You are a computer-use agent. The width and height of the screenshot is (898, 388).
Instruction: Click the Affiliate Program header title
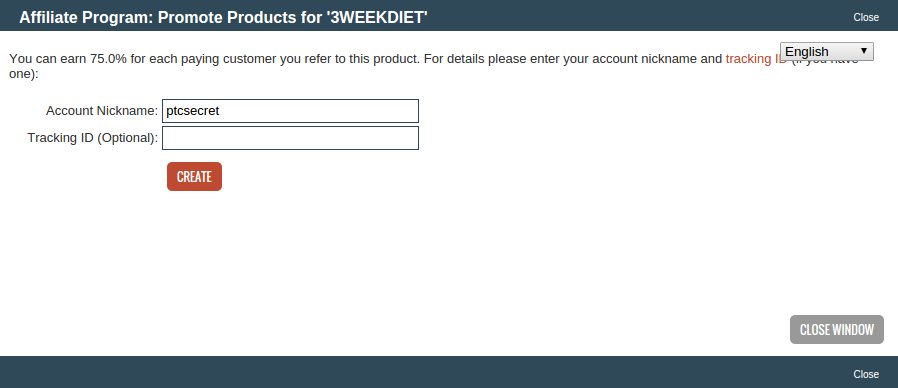223,18
